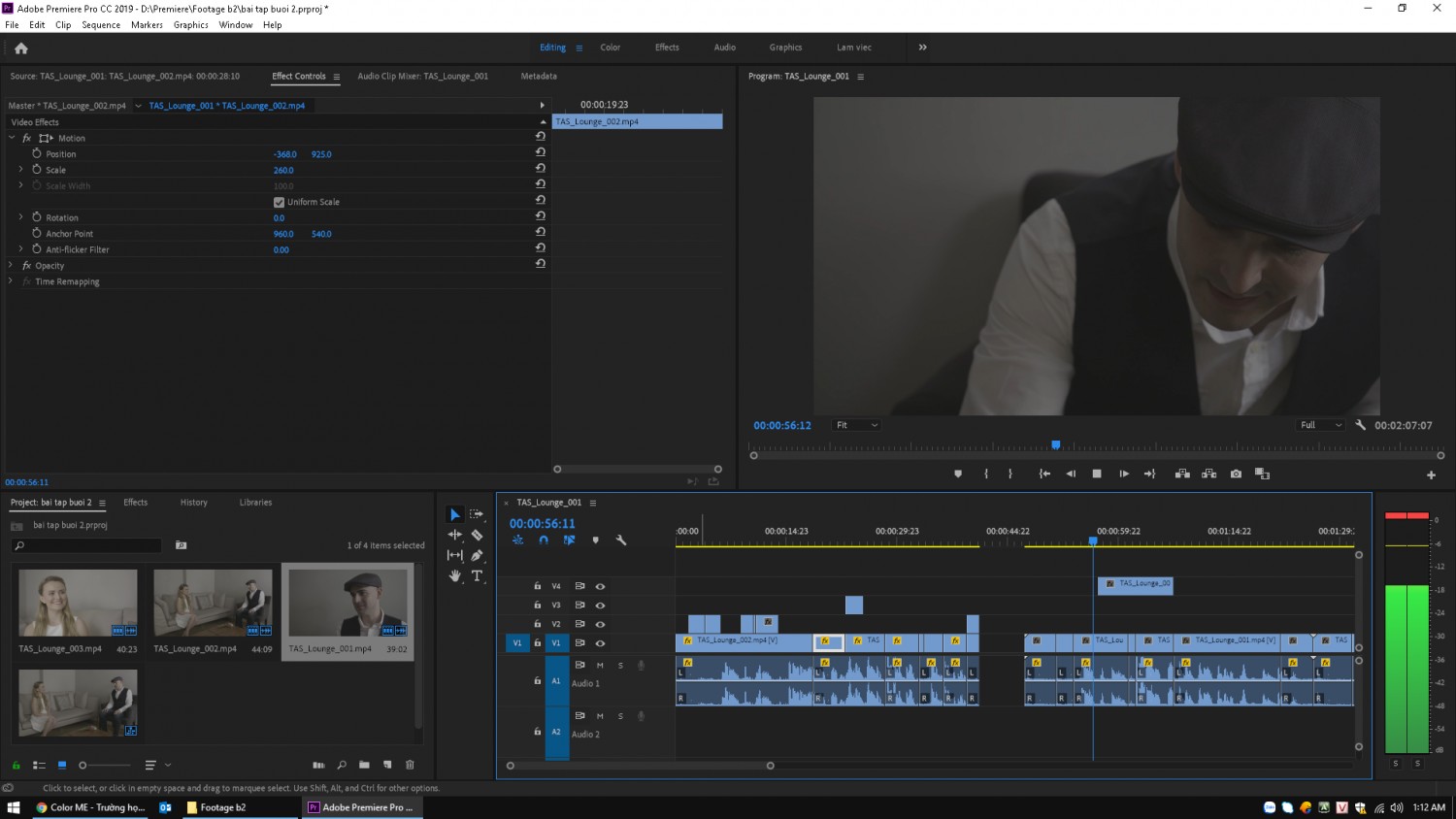Mute the Audio 1 track
This screenshot has width=1456, height=819.
pos(600,665)
